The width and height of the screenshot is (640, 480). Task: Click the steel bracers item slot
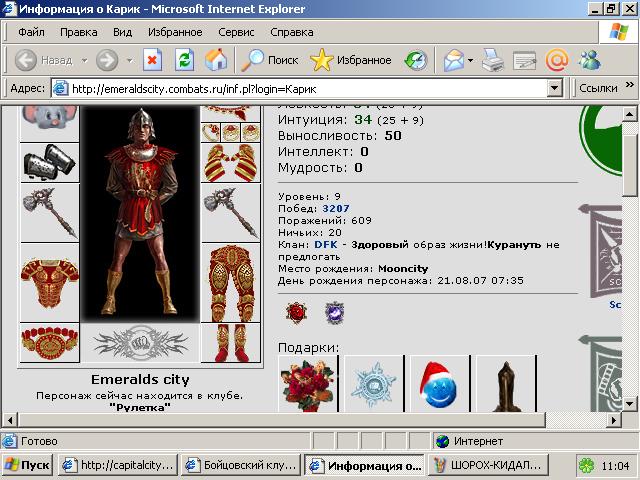pos(49,162)
